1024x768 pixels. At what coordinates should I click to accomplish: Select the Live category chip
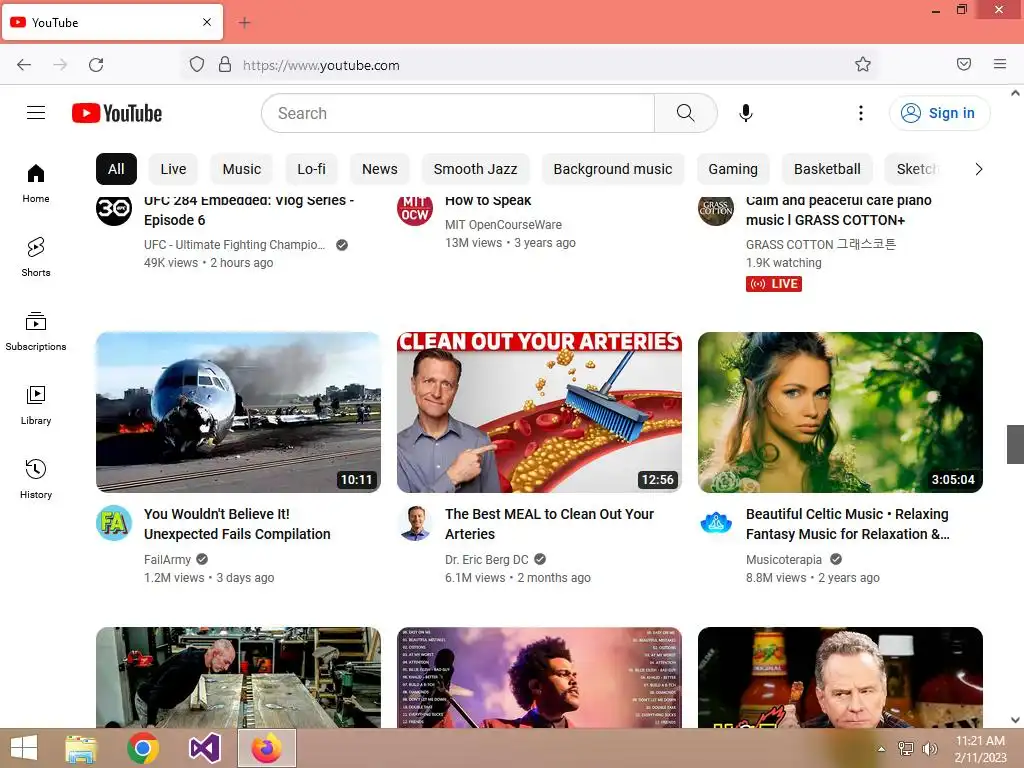[173, 169]
